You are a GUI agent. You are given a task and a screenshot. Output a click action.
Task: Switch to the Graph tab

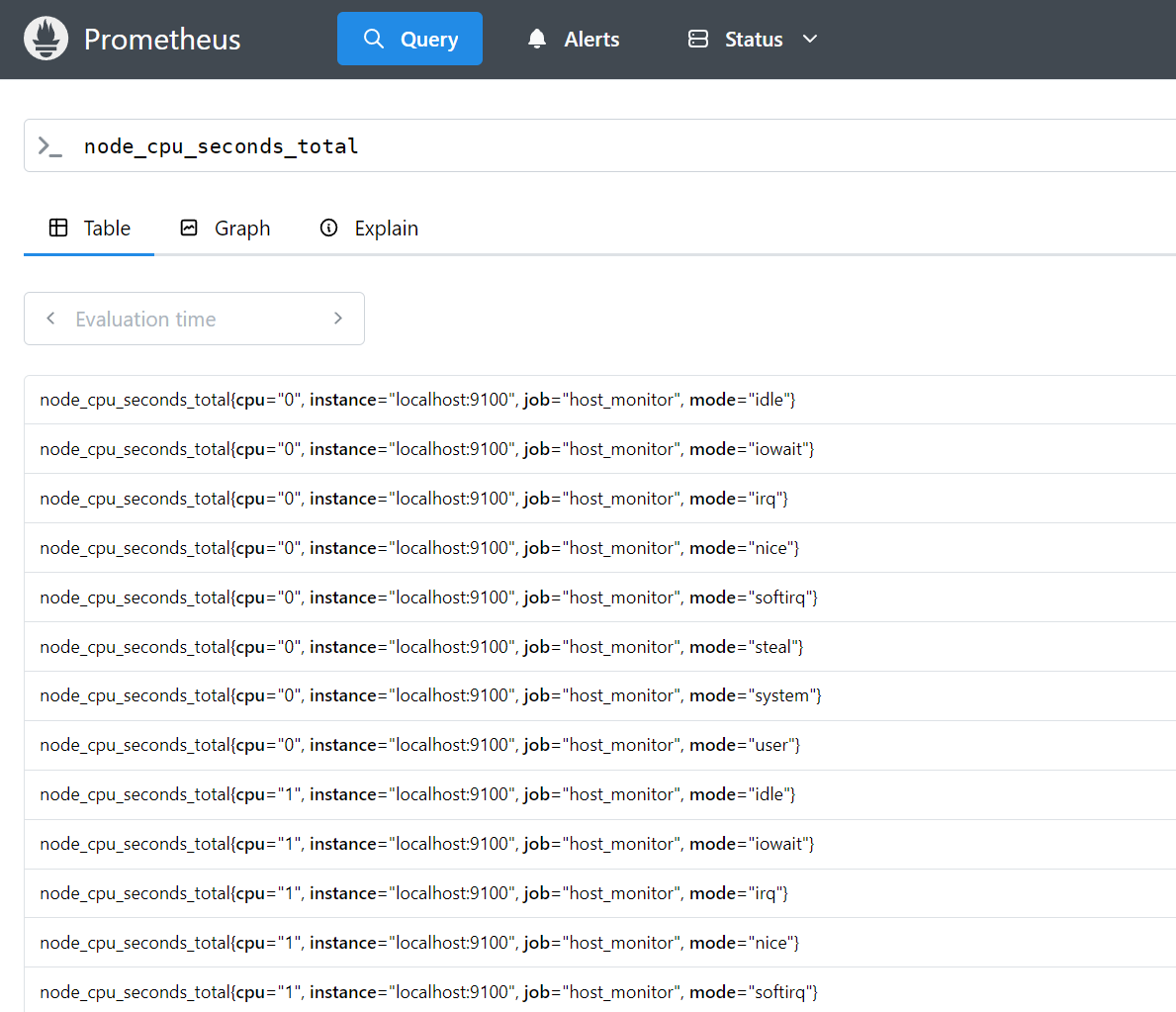[x=226, y=229]
